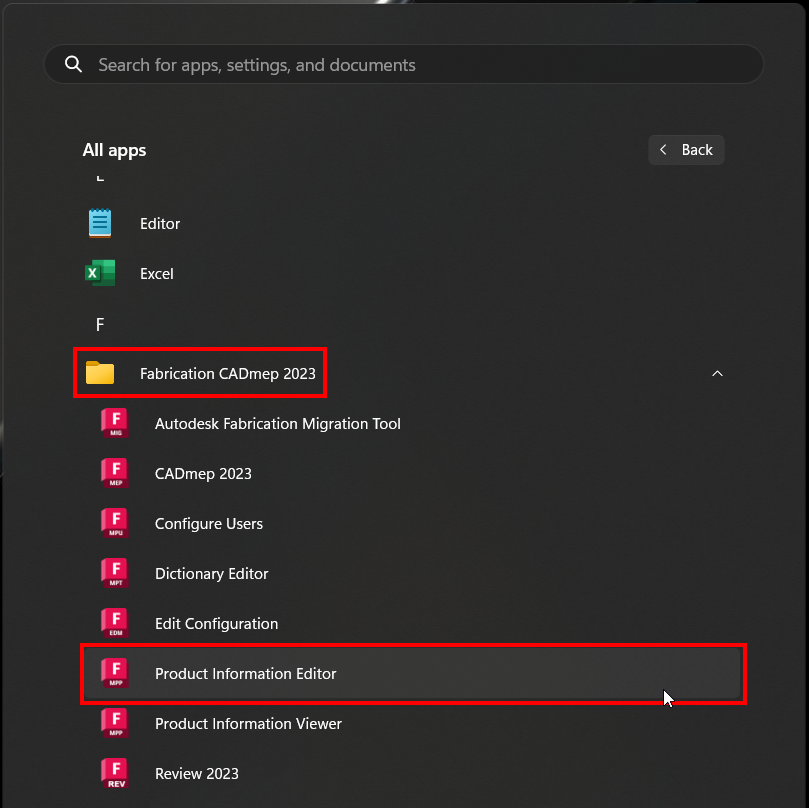The width and height of the screenshot is (809, 808).
Task: Click the Review 2023 REV icon
Action: (114, 773)
